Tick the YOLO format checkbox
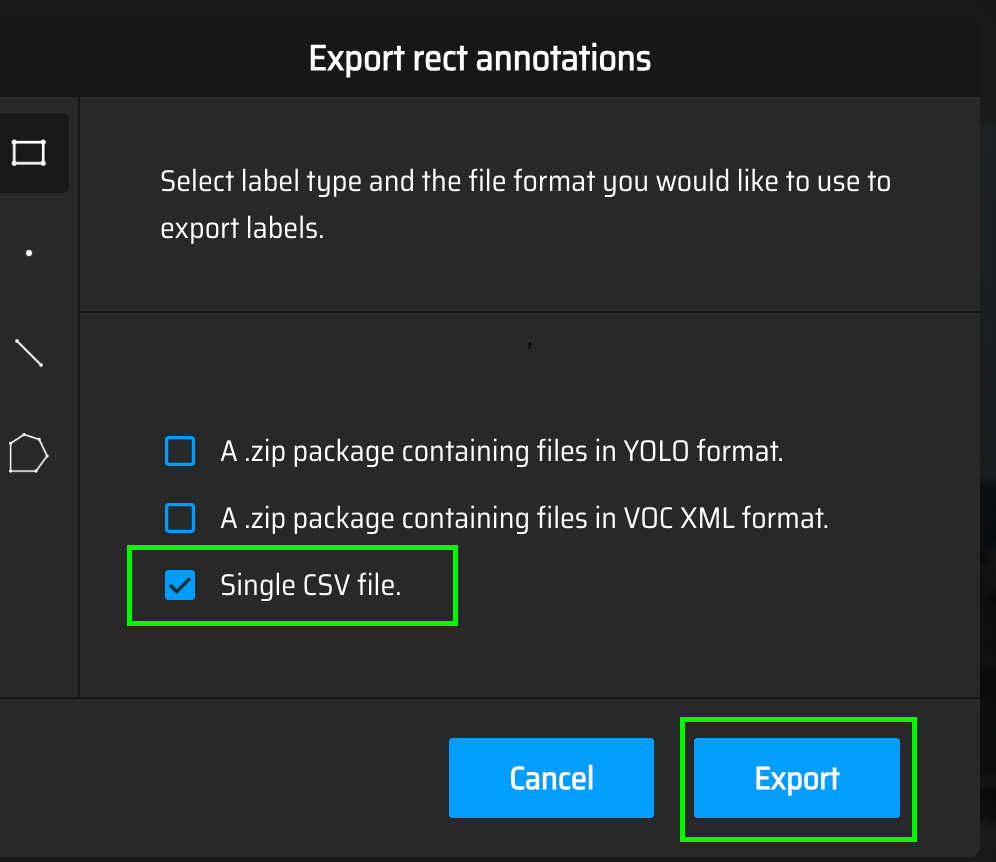Viewport: 996px width, 862px height. pos(180,451)
